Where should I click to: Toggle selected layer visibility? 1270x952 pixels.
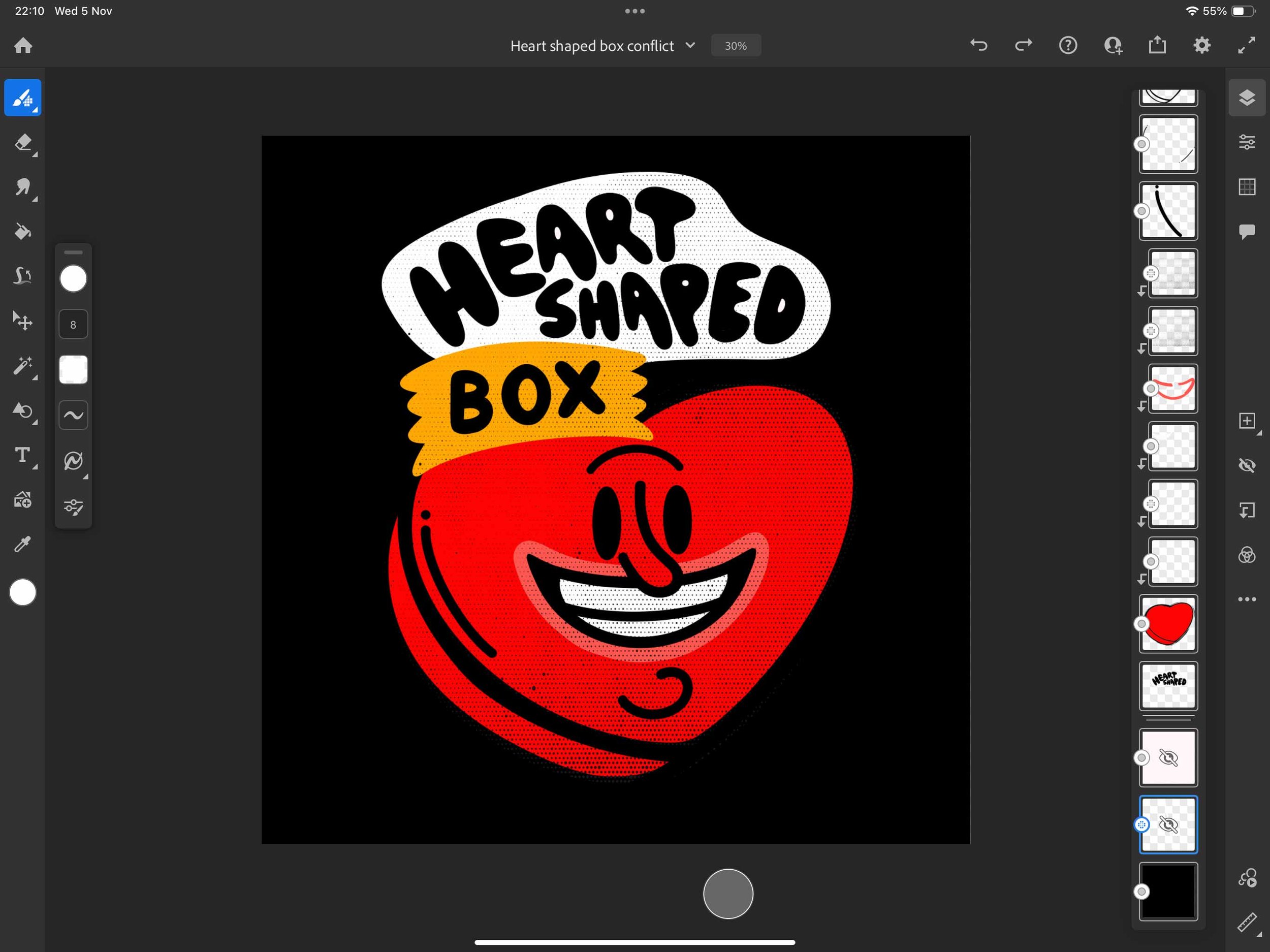[1247, 465]
